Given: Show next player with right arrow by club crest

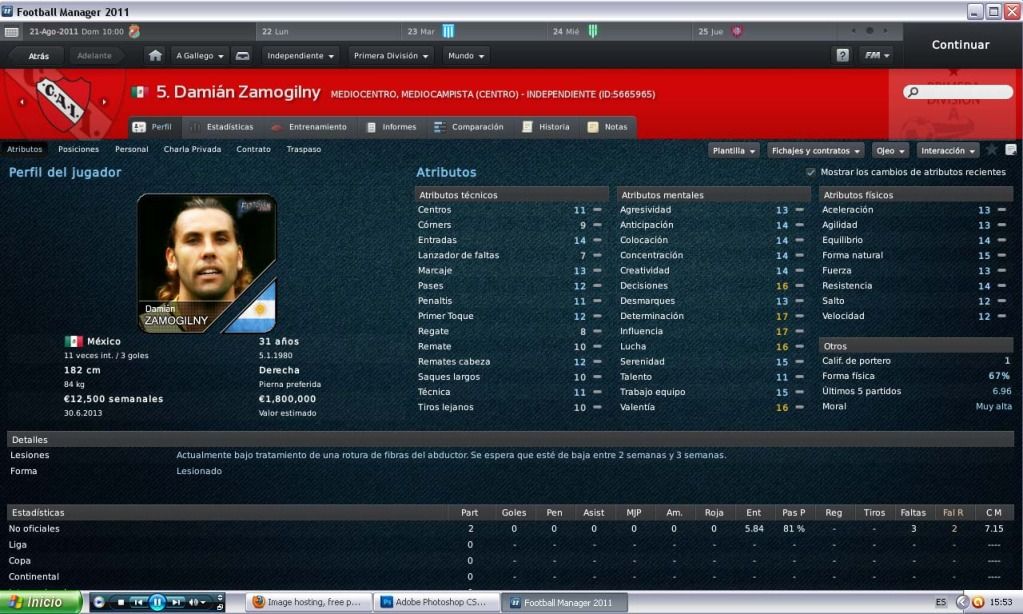Looking at the screenshot, I should pyautogui.click(x=104, y=102).
